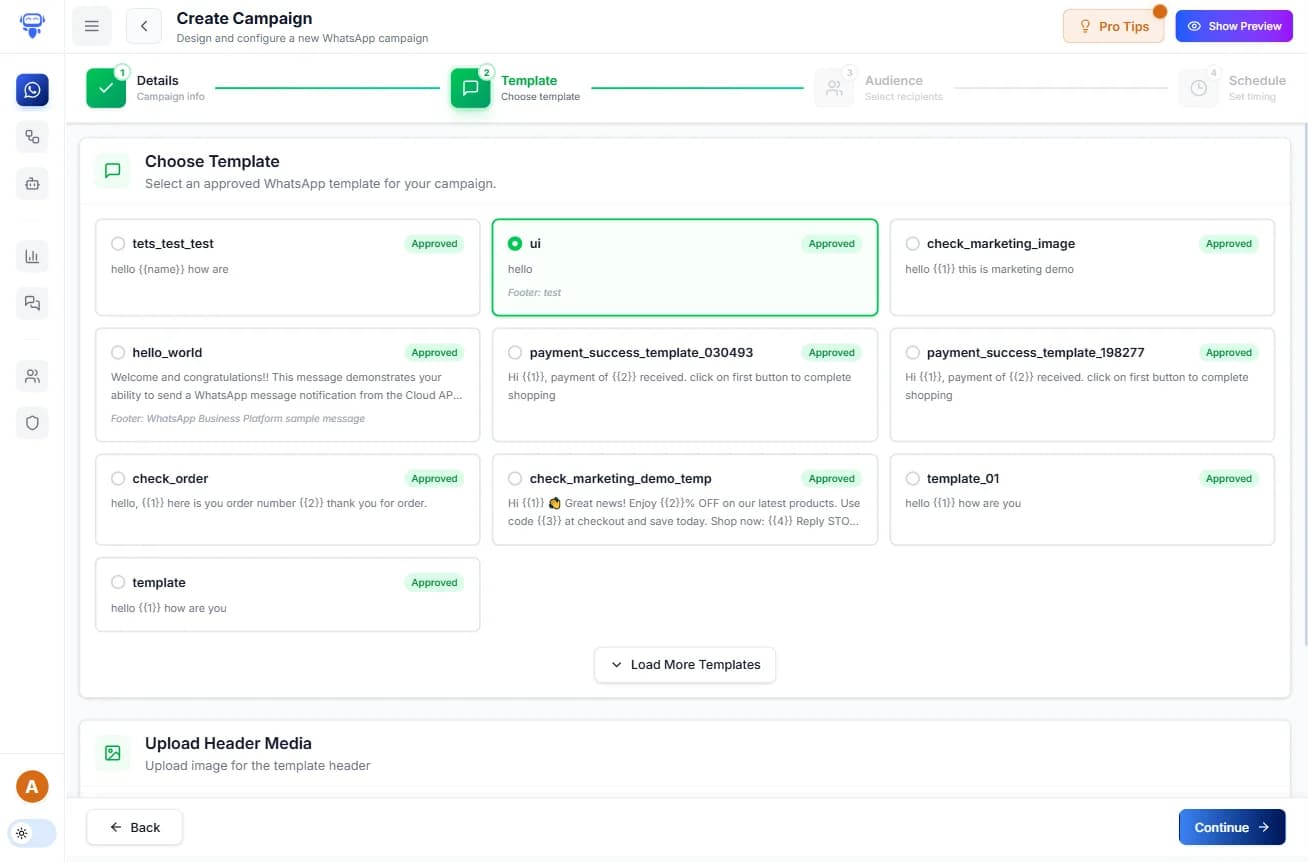
Task: Choose the check_order template radio button
Action: [x=118, y=479]
